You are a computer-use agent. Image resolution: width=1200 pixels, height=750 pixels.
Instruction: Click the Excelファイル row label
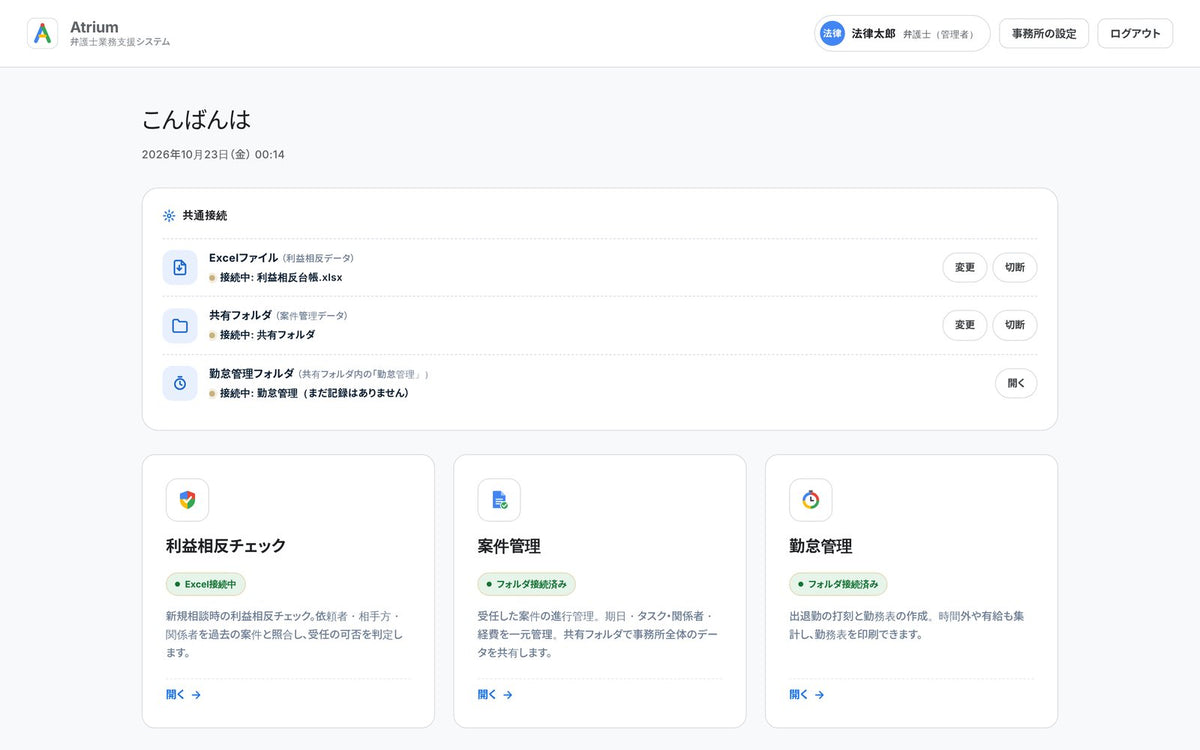pos(243,257)
